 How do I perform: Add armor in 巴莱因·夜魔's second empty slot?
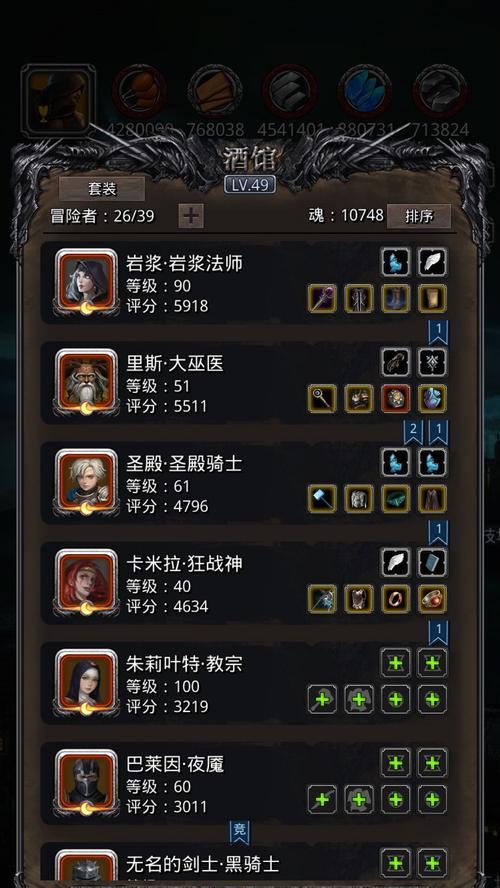[359, 800]
